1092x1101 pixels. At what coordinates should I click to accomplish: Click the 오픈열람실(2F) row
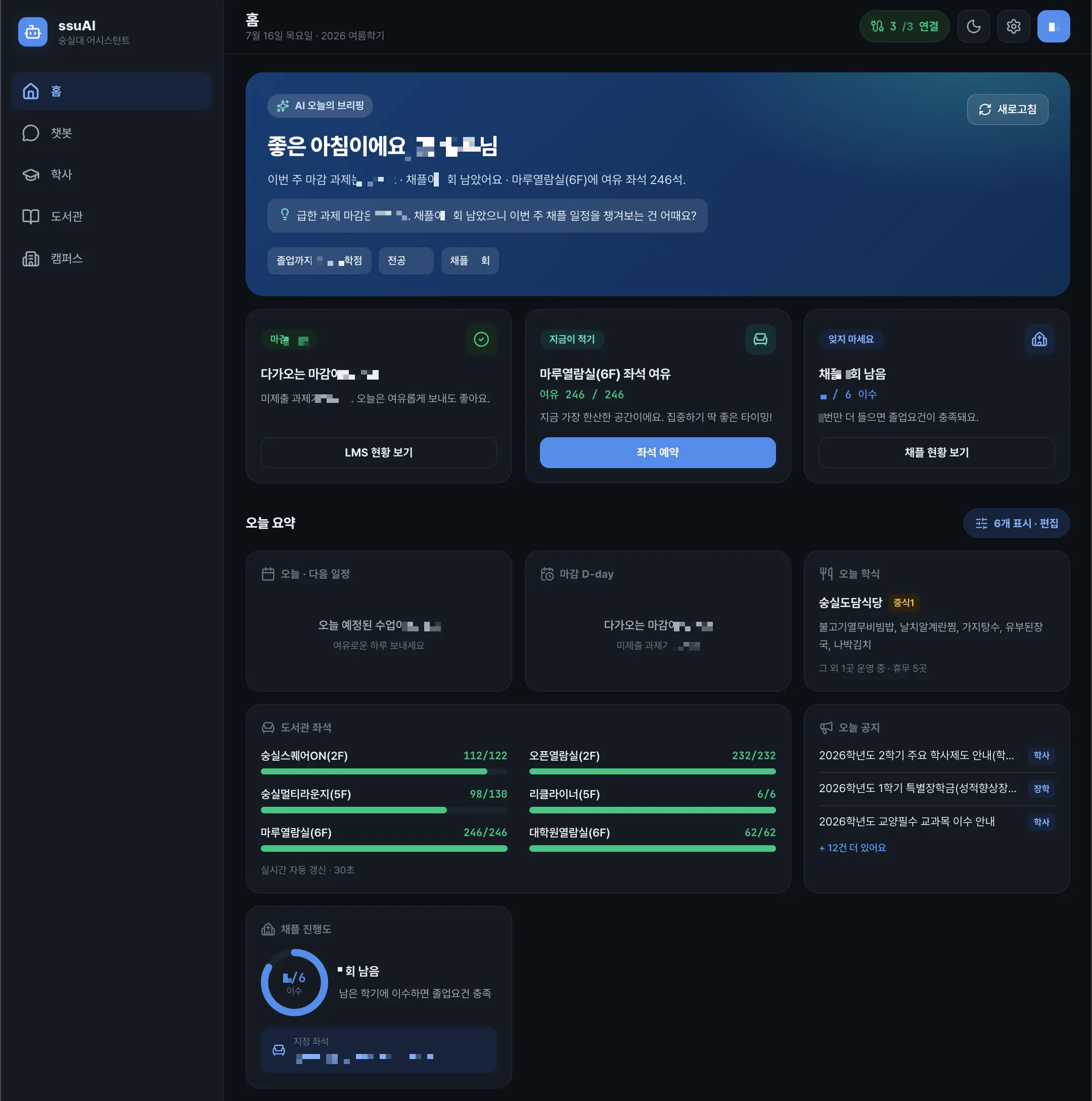click(x=652, y=762)
